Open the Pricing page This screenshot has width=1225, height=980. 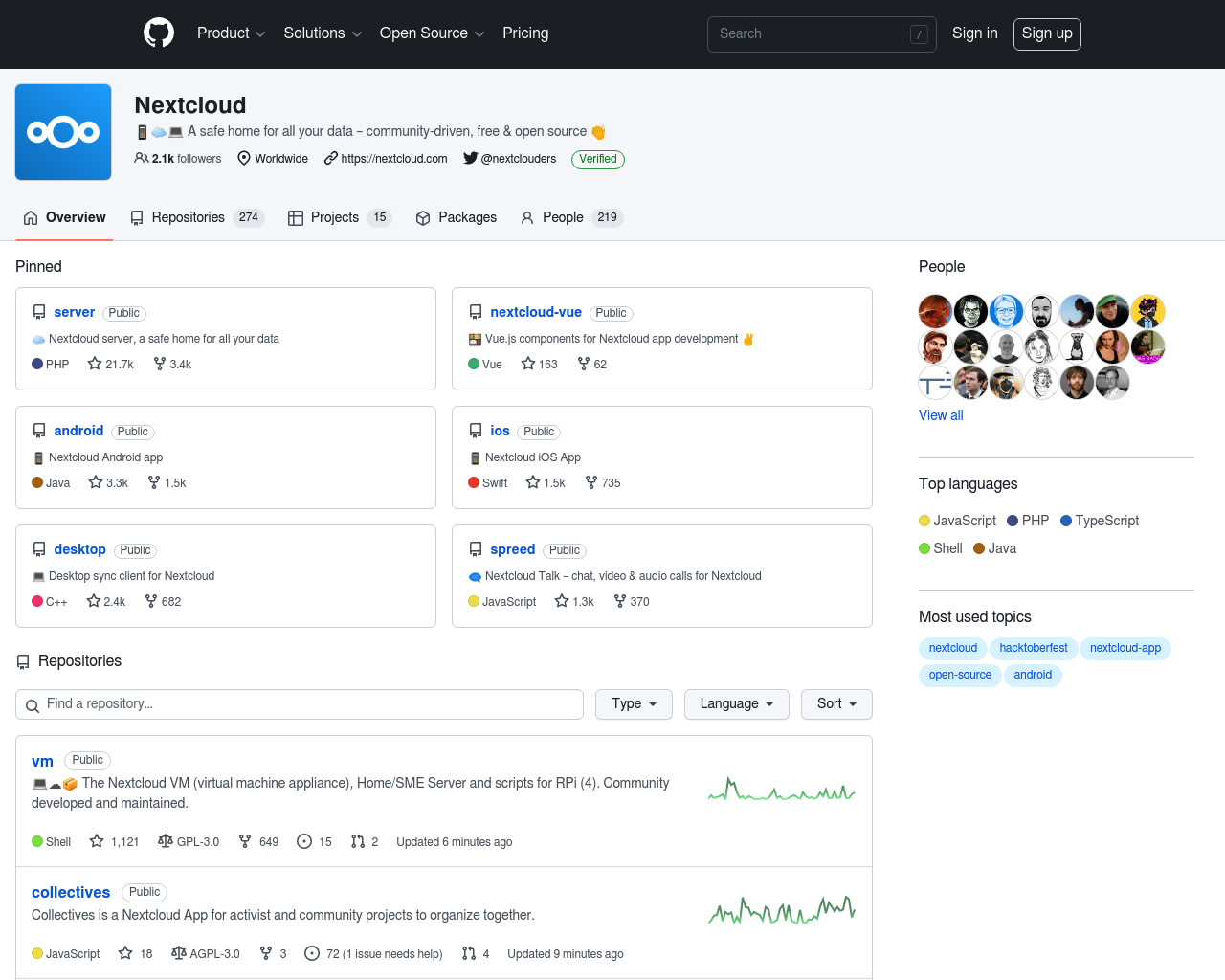[x=525, y=33]
